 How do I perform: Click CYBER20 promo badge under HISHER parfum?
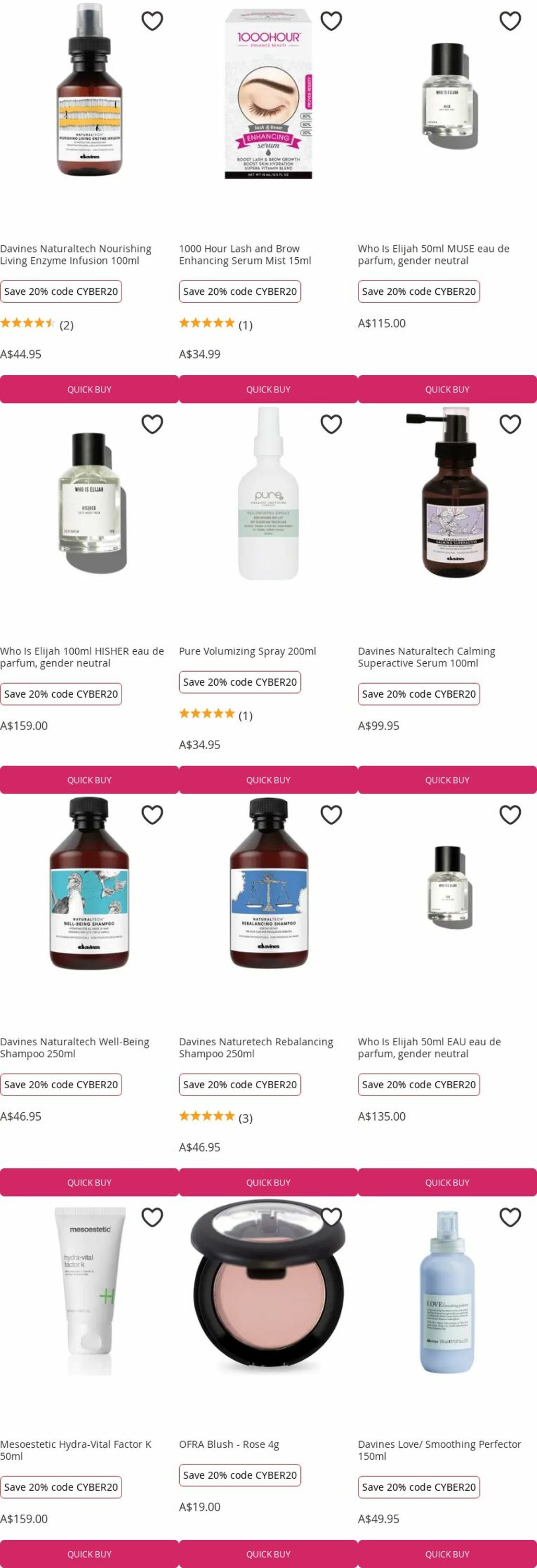coord(61,694)
